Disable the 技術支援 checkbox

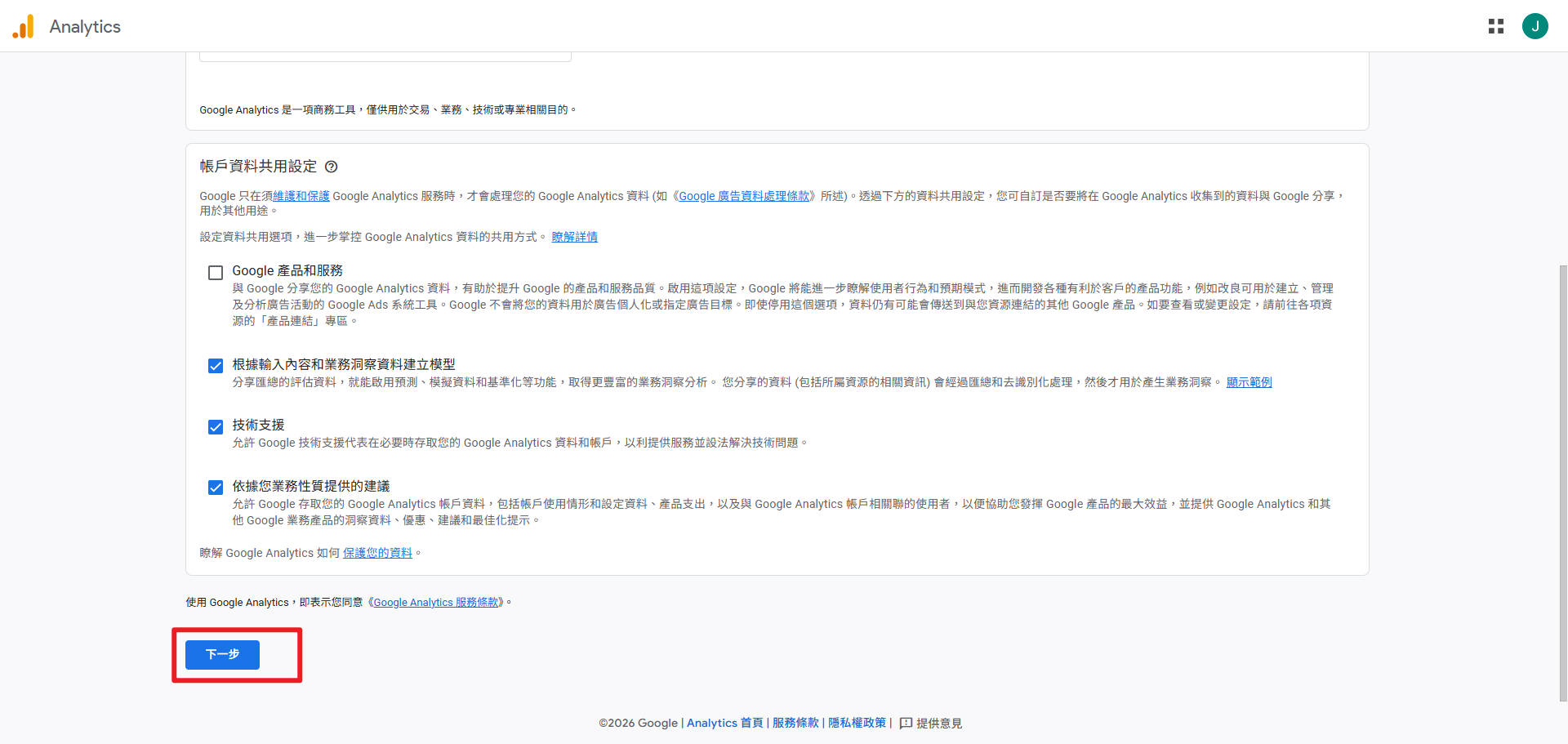click(x=215, y=426)
